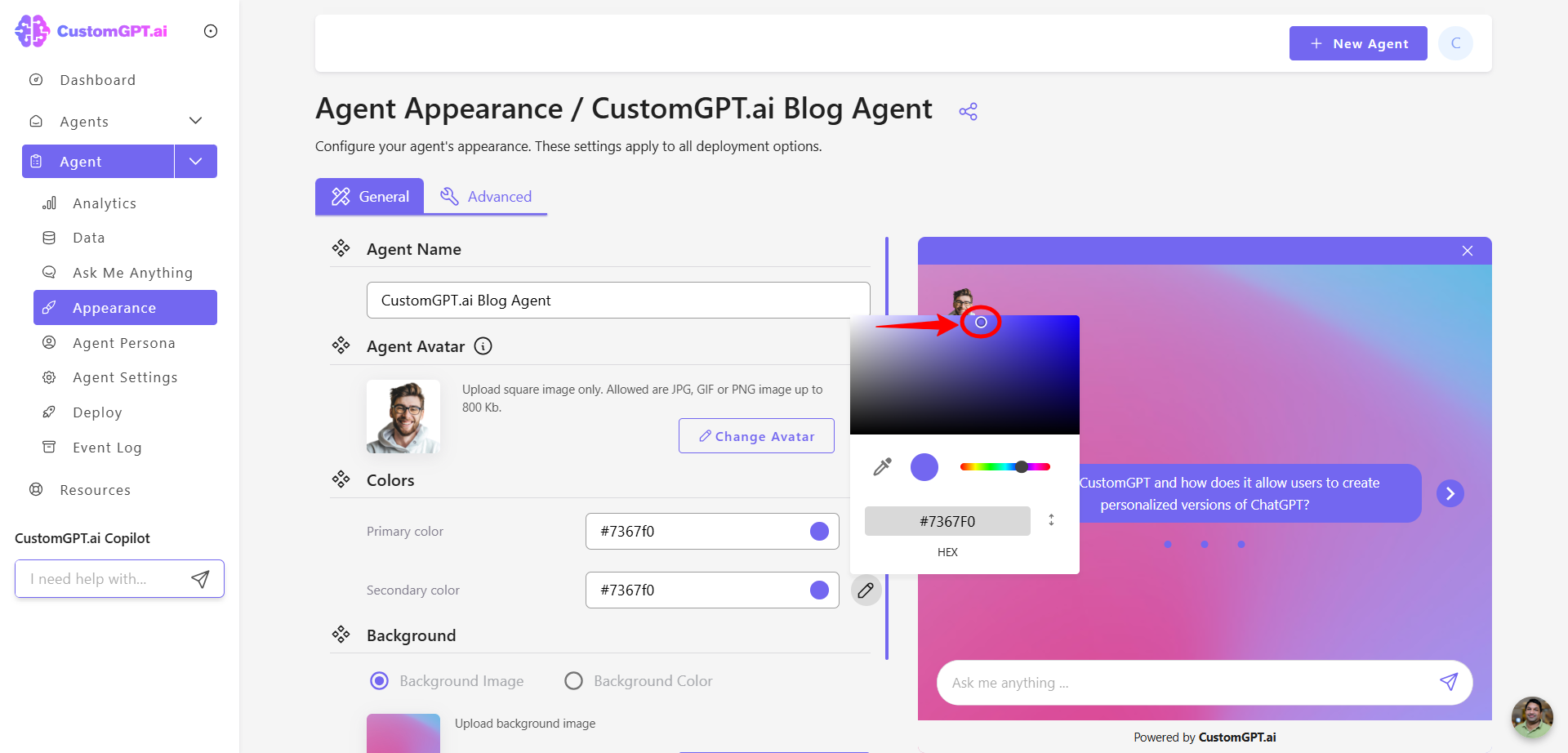
Task: Go to Analytics
Action: (x=105, y=203)
